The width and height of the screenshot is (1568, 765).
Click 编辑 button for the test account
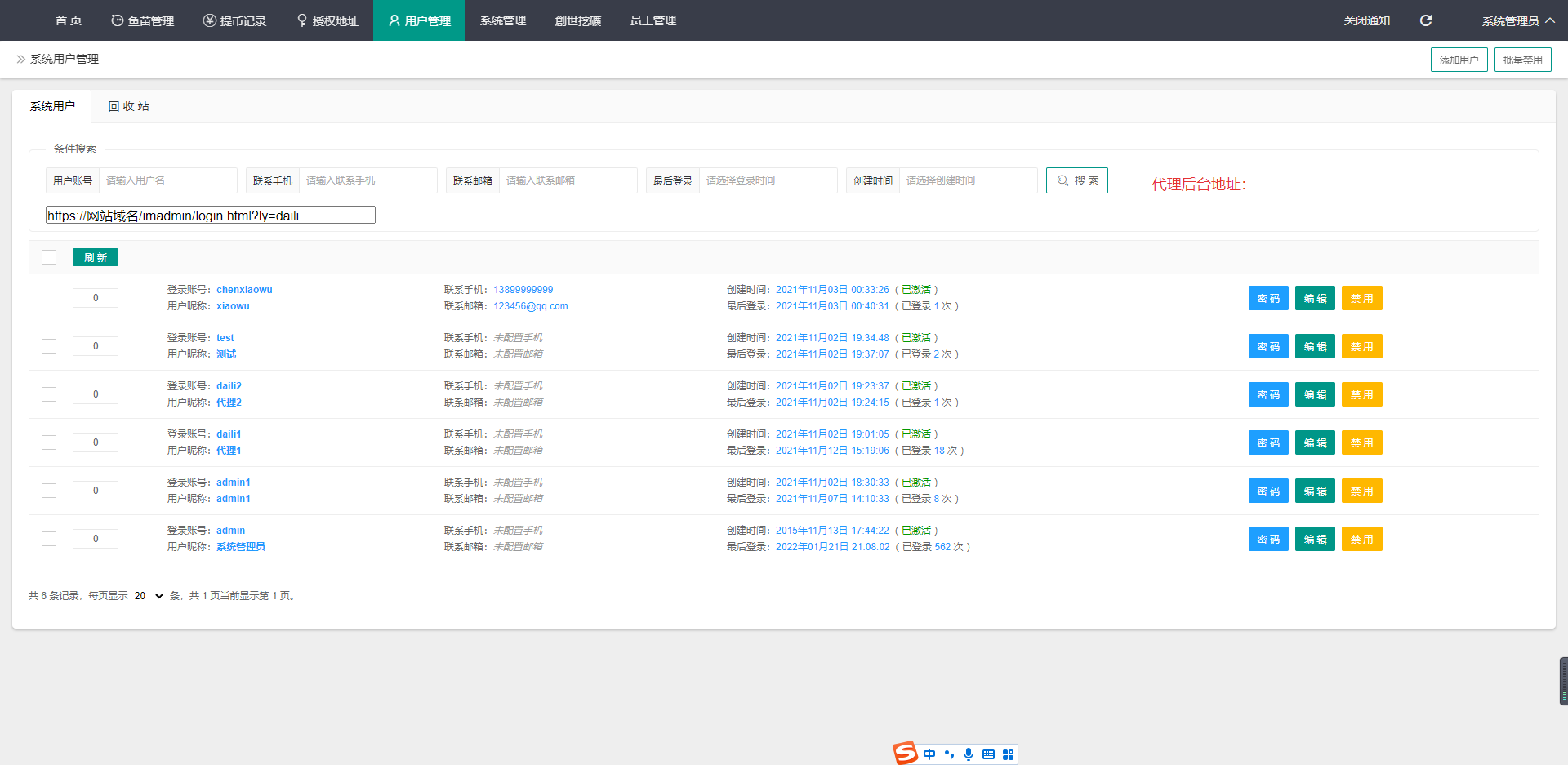1315,346
